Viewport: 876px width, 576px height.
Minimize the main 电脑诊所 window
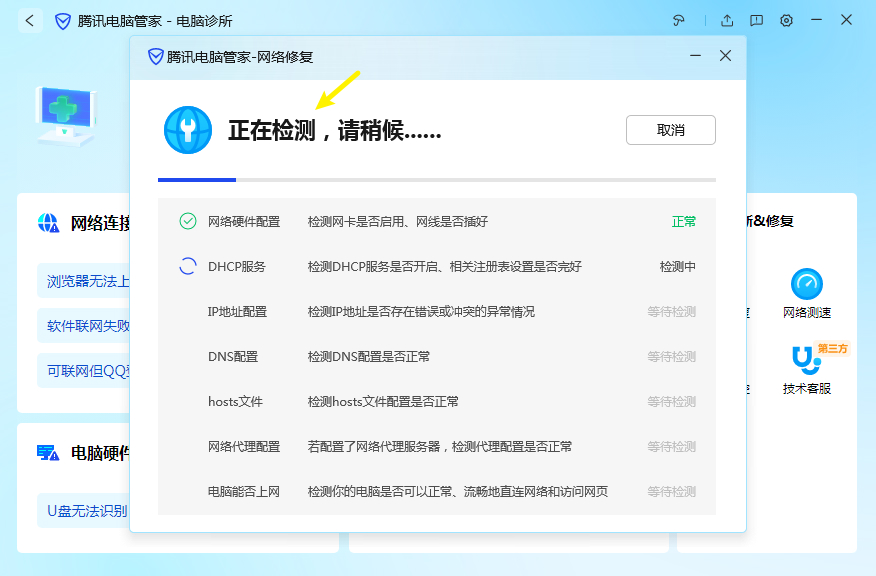point(816,20)
